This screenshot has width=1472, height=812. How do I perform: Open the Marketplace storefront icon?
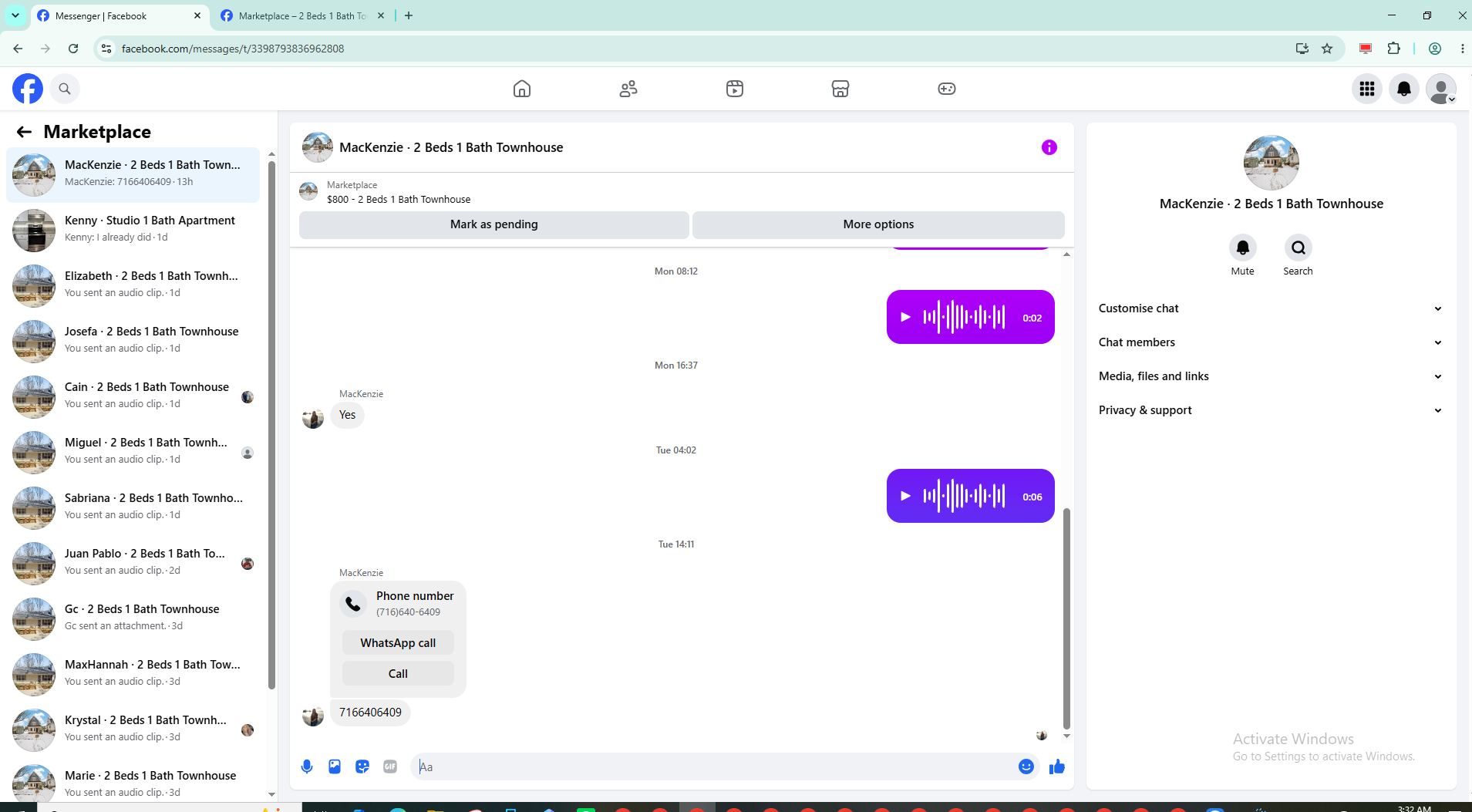[840, 89]
